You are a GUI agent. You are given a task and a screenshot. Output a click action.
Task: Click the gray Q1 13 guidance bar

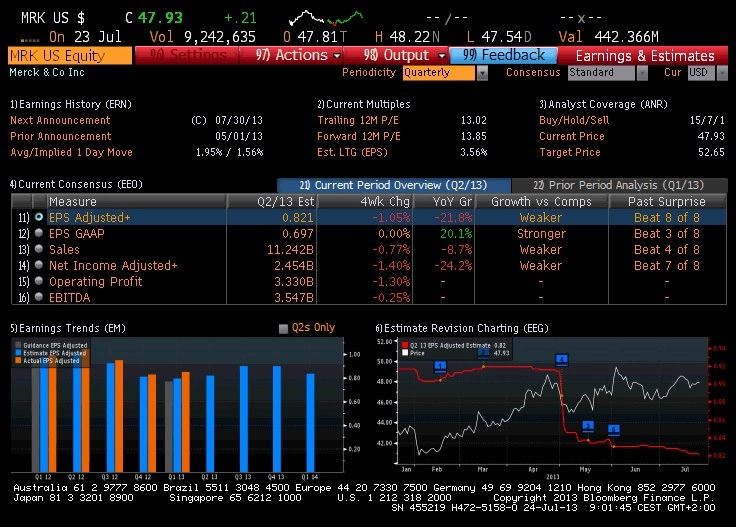(169, 427)
